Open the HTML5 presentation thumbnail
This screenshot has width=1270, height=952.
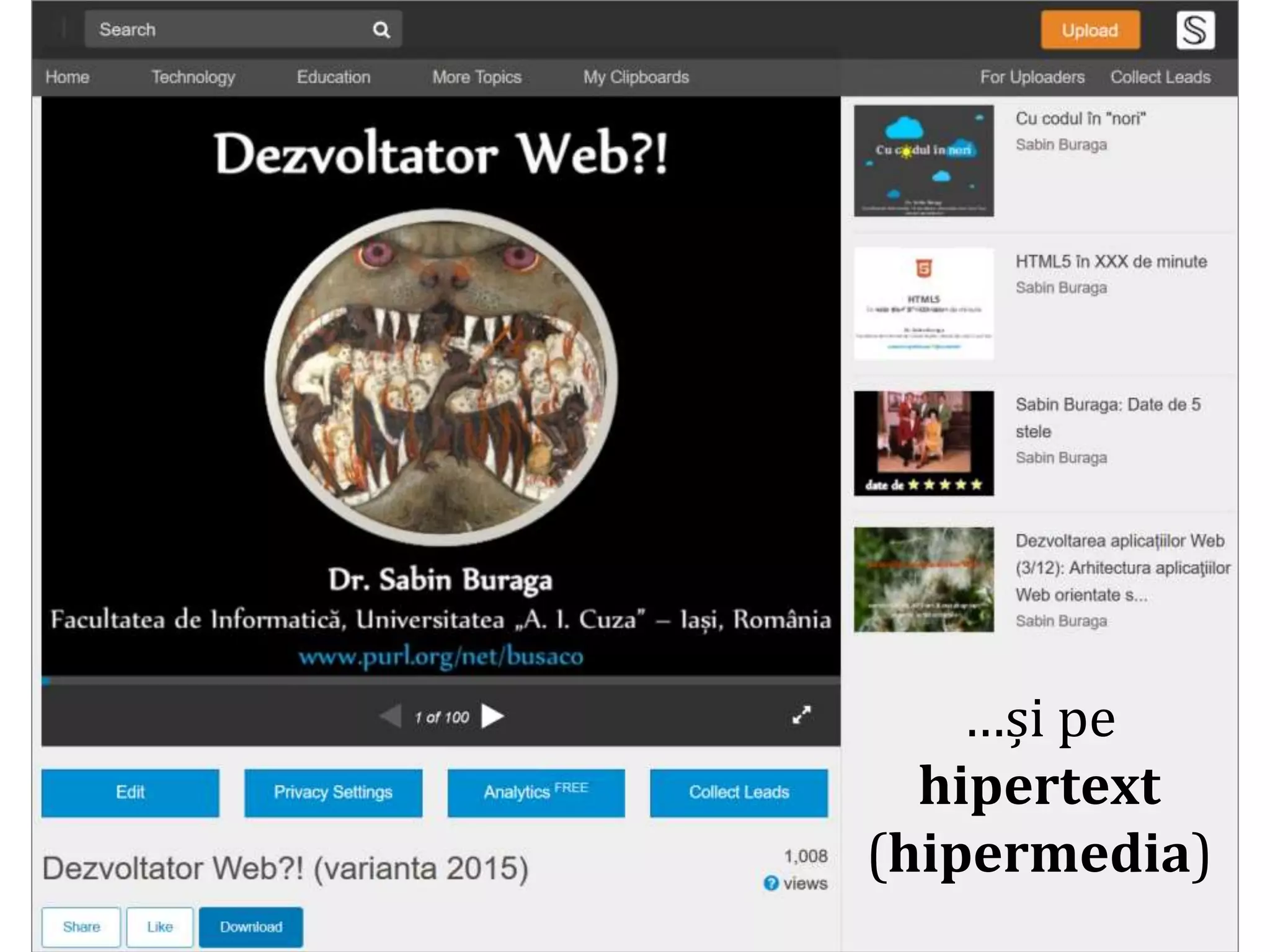tap(923, 304)
